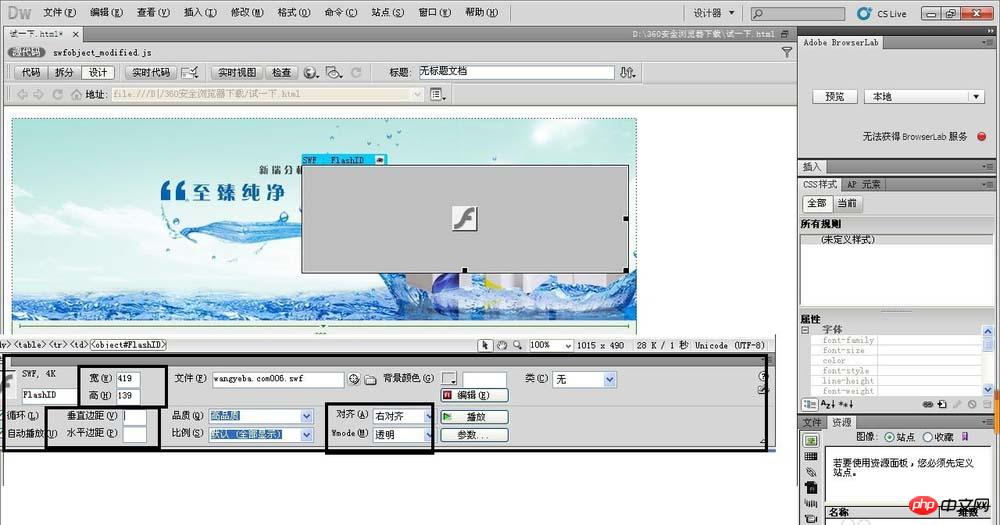Click the 宽 width input field
This screenshot has width=1000, height=525.
pyautogui.click(x=128, y=379)
